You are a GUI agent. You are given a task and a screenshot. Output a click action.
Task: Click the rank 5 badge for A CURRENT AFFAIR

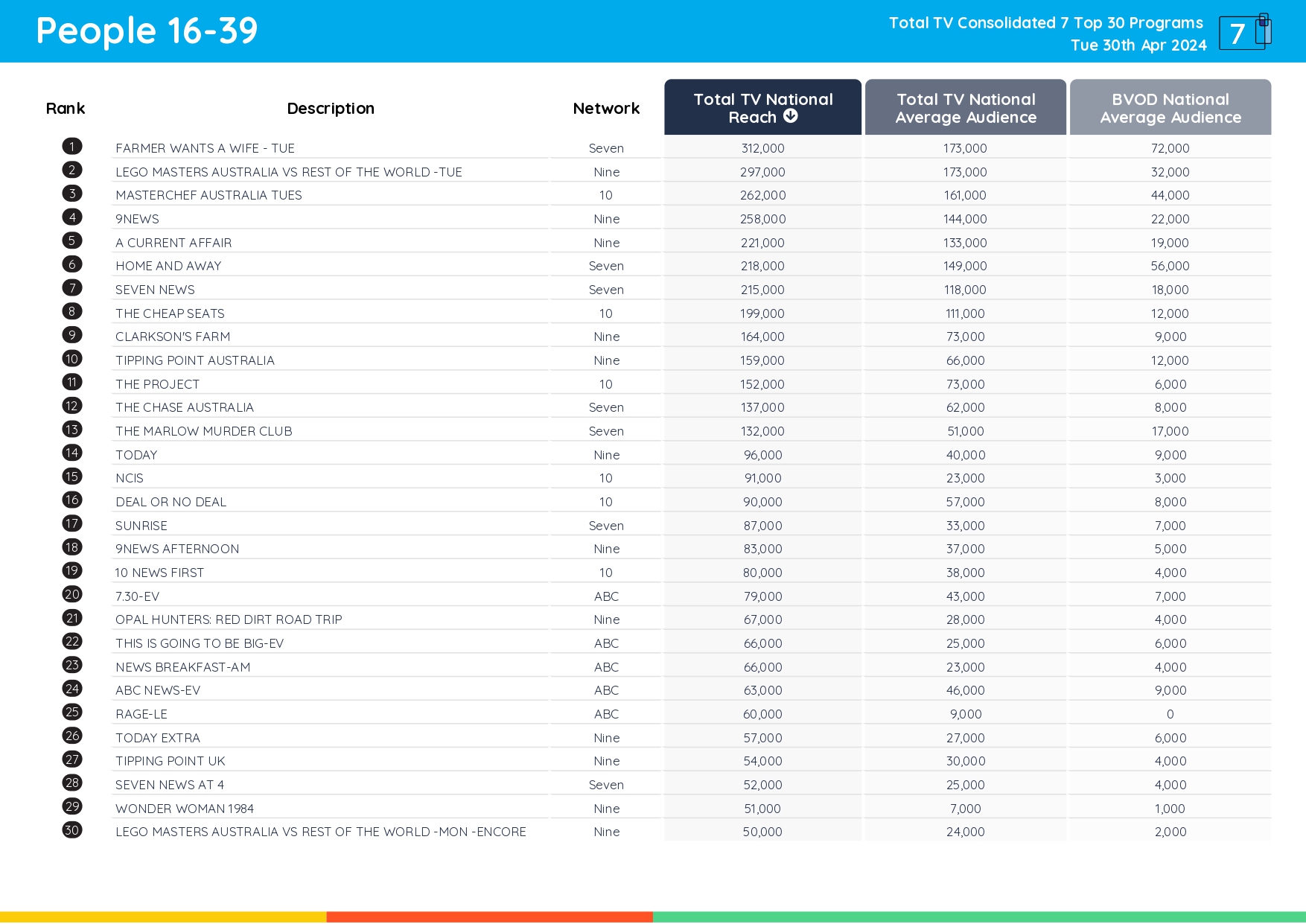(71, 240)
